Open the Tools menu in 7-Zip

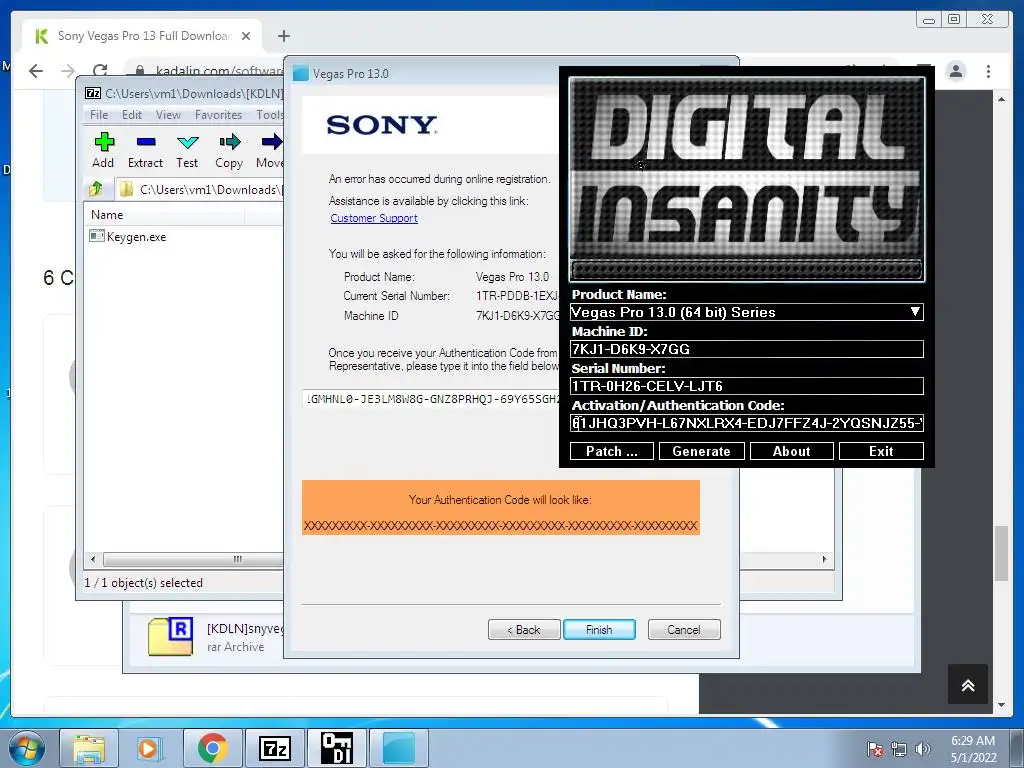(269, 115)
